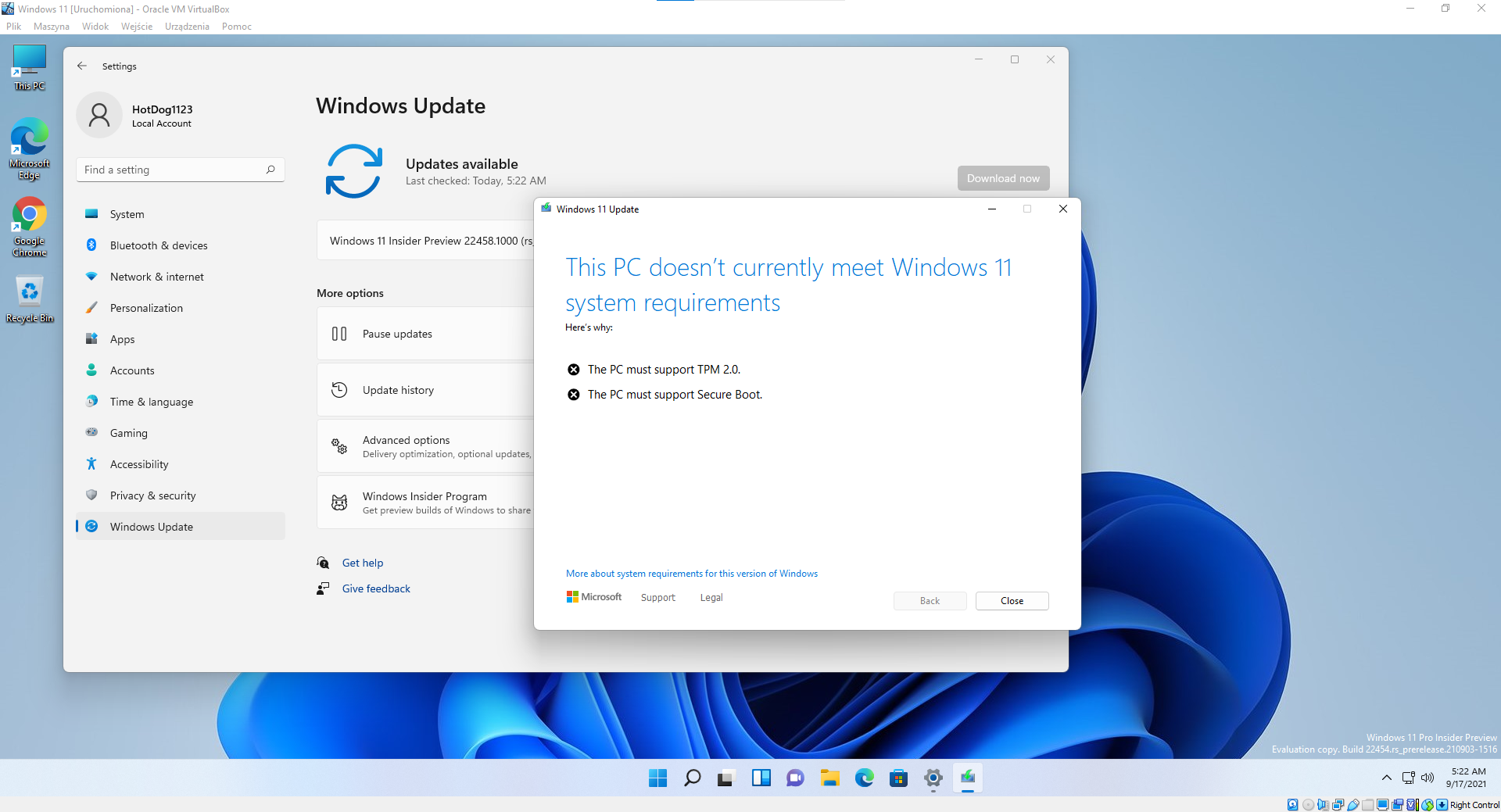Screen dimensions: 1501x812
Task: Select Privacy & security in sidebar
Action: point(181,495)
